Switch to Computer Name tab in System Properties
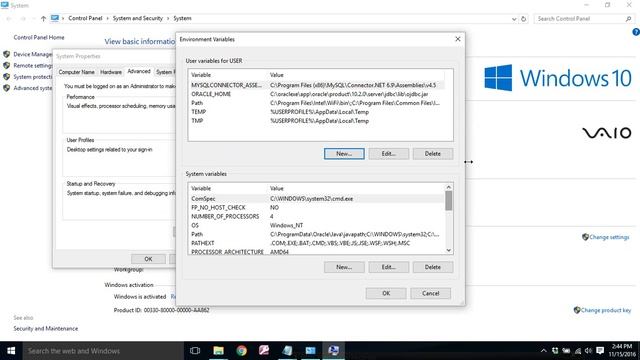The width and height of the screenshot is (640, 360). tap(76, 72)
